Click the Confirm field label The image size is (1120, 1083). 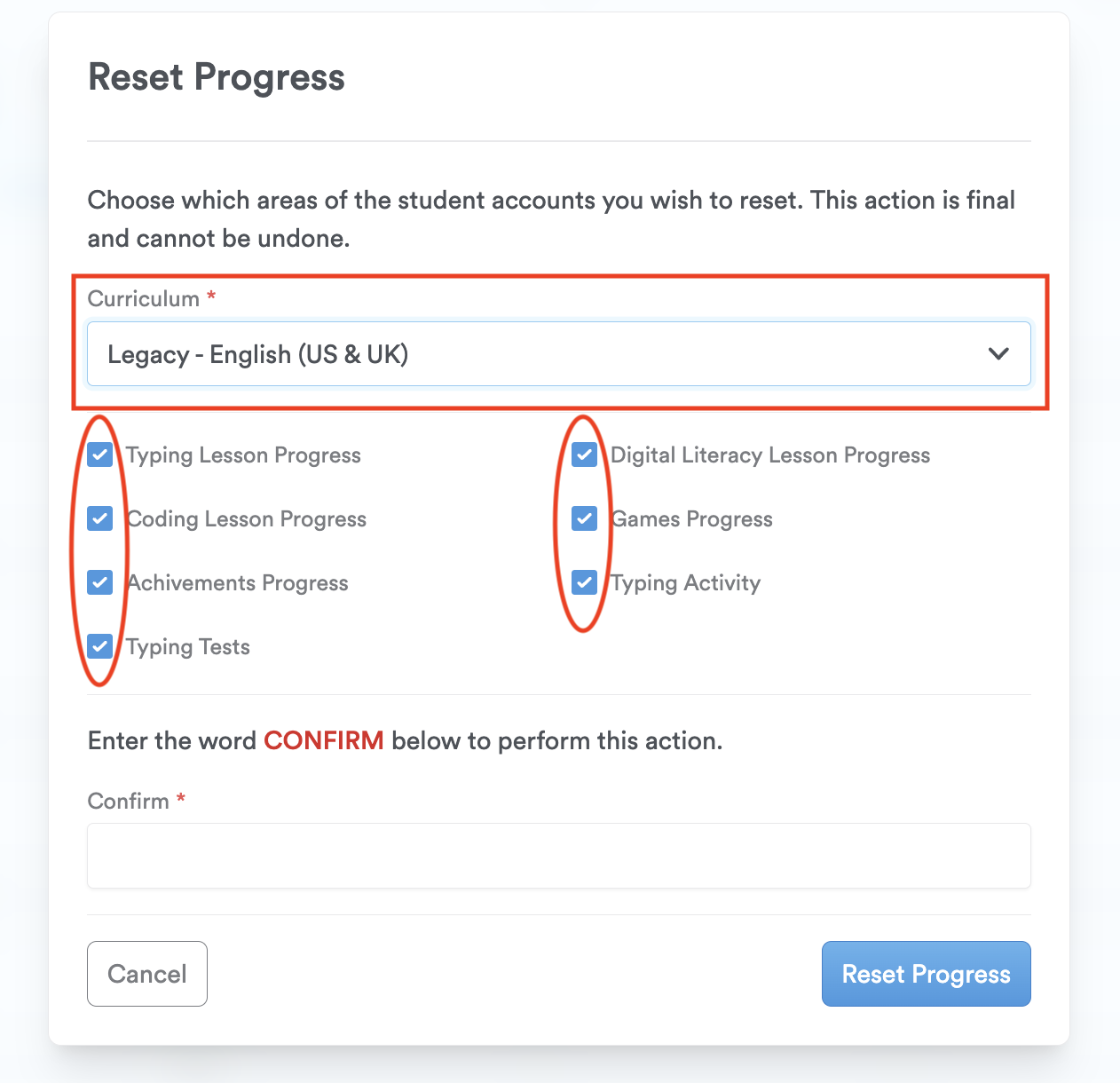coord(129,802)
